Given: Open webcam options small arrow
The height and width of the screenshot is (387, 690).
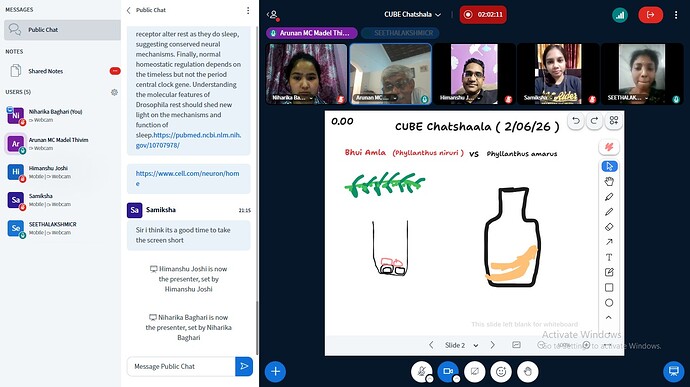Looking at the screenshot, I should coord(456,379).
